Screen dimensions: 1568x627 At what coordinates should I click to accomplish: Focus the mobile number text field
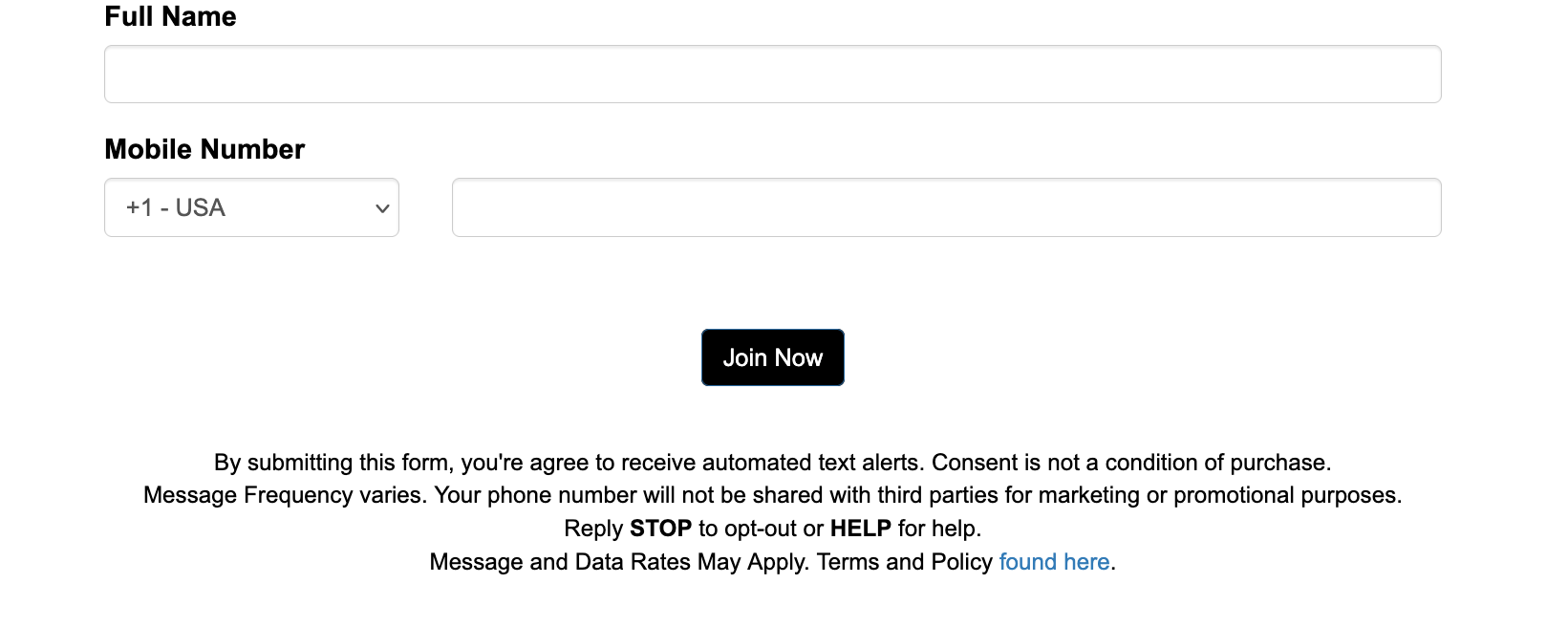pyautogui.click(x=946, y=207)
